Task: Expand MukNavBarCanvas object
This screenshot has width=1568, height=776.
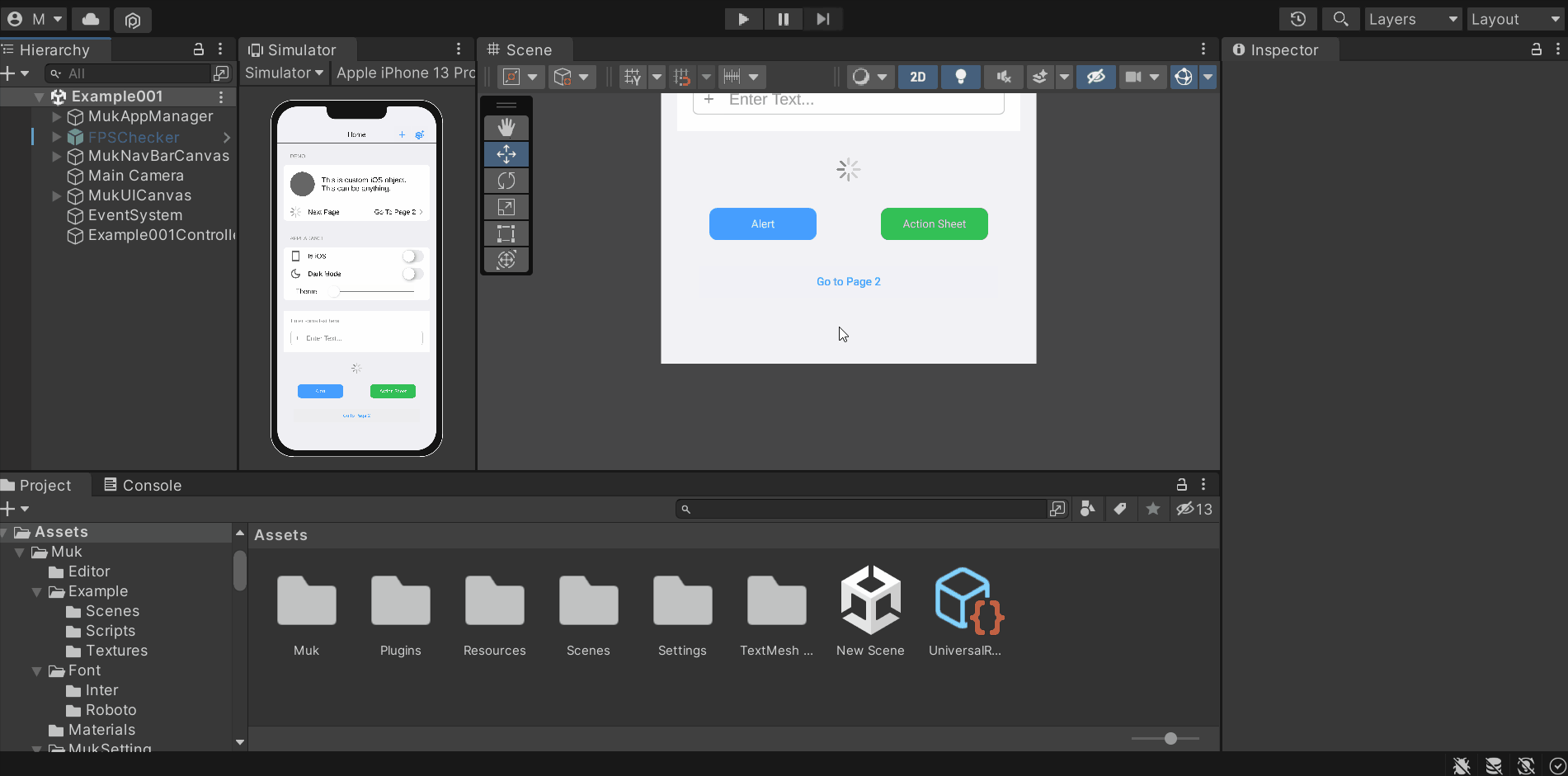Action: [x=57, y=156]
